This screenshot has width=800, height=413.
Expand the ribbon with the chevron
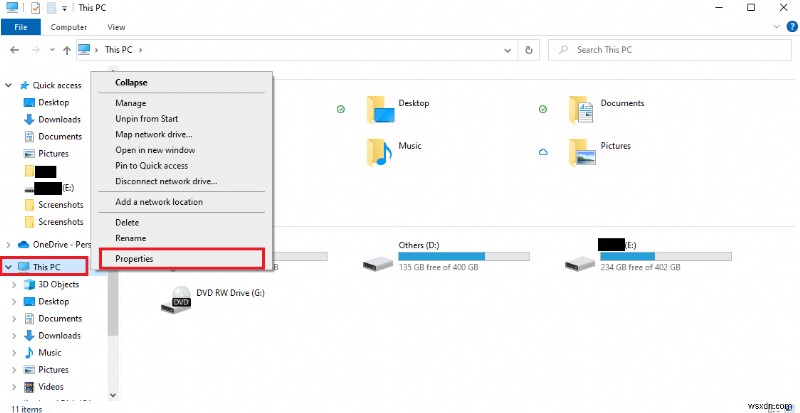pyautogui.click(x=777, y=27)
